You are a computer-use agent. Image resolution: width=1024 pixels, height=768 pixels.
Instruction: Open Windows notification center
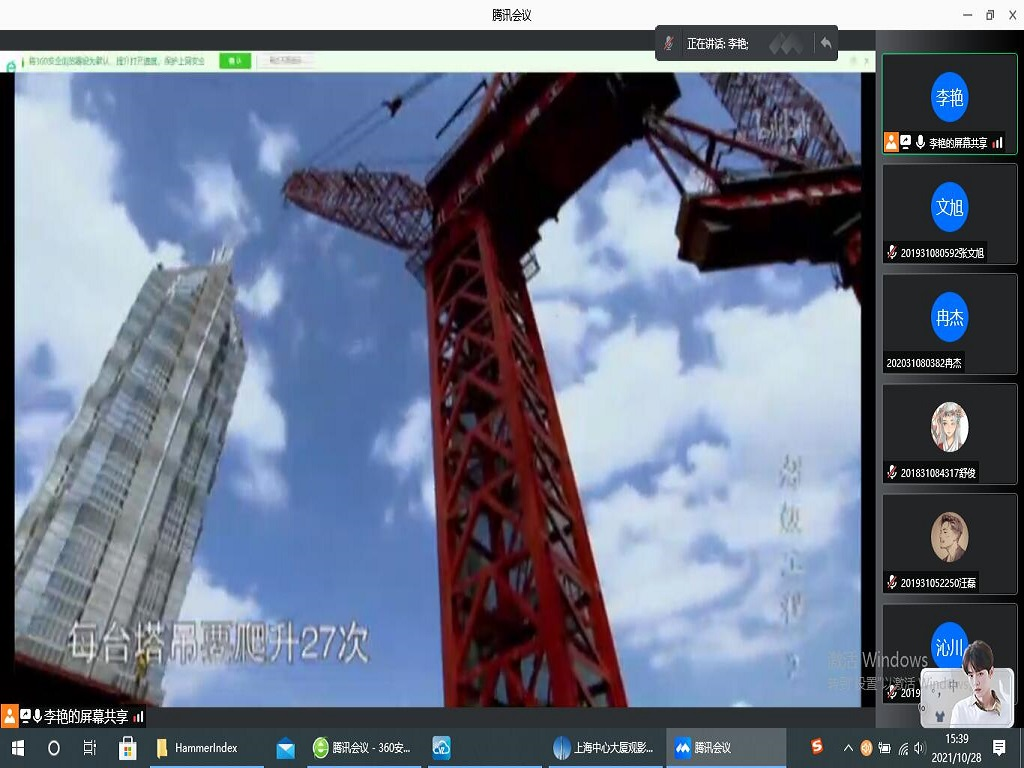999,748
